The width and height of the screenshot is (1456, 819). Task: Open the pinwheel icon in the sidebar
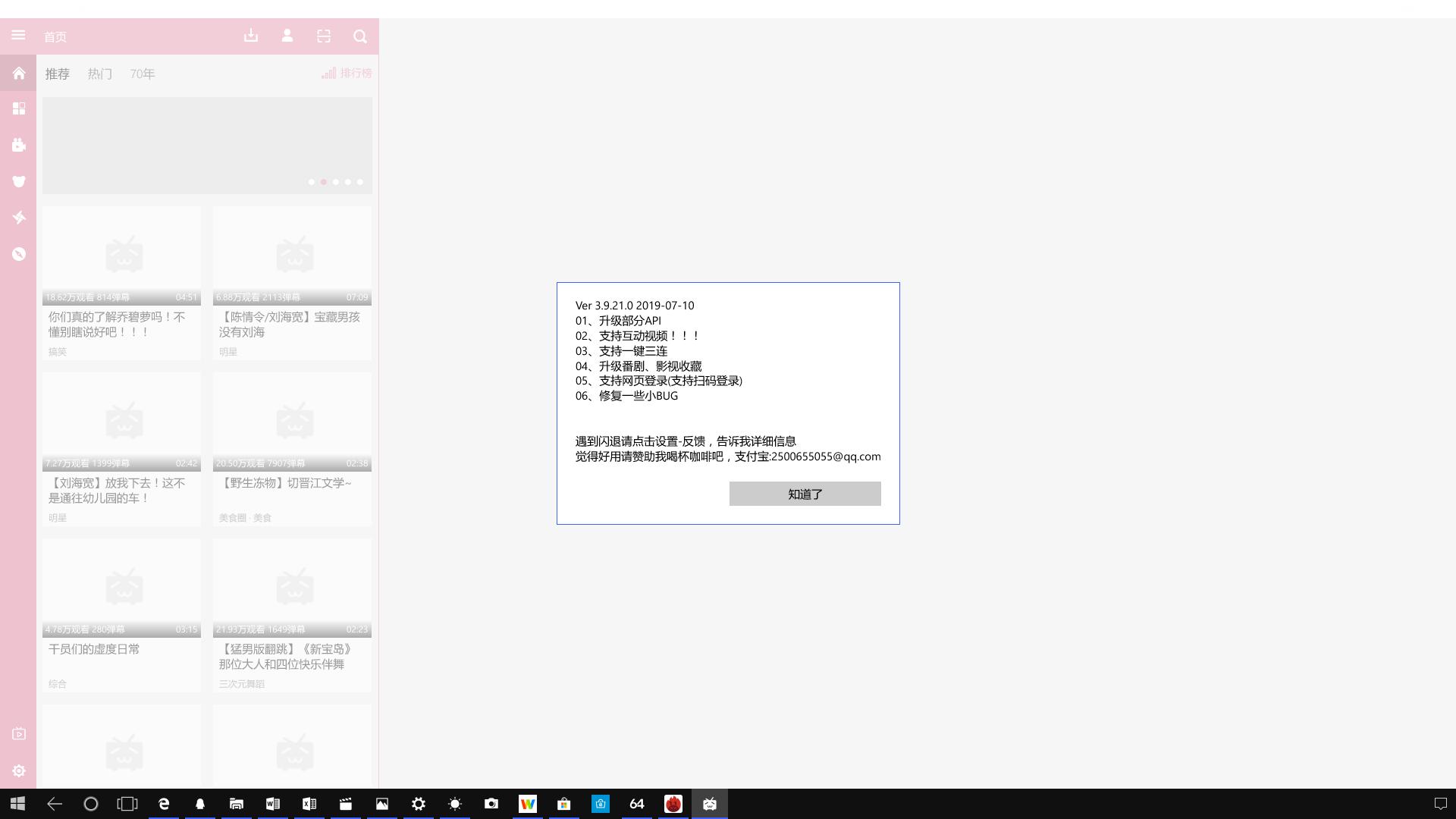(19, 218)
